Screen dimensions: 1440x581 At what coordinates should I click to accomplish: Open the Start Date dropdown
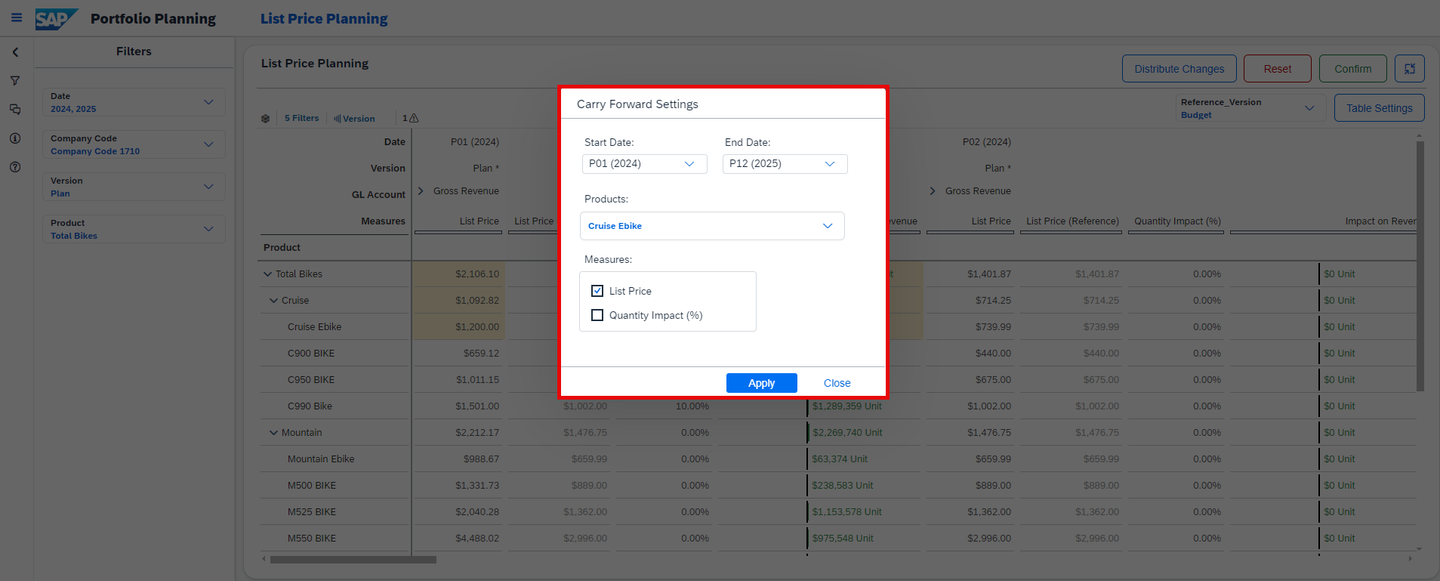[643, 164]
